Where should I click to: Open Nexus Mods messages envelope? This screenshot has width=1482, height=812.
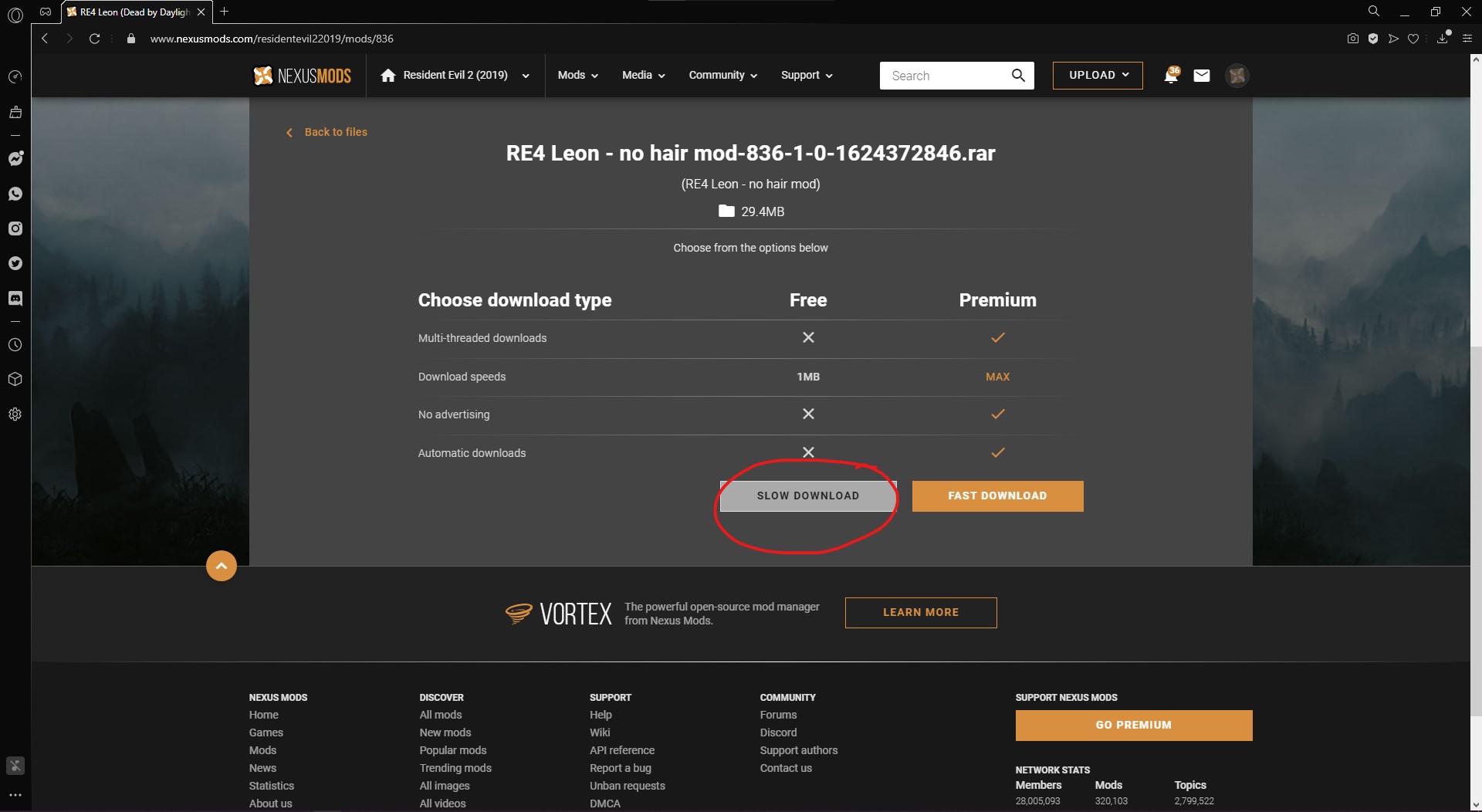1202,76
